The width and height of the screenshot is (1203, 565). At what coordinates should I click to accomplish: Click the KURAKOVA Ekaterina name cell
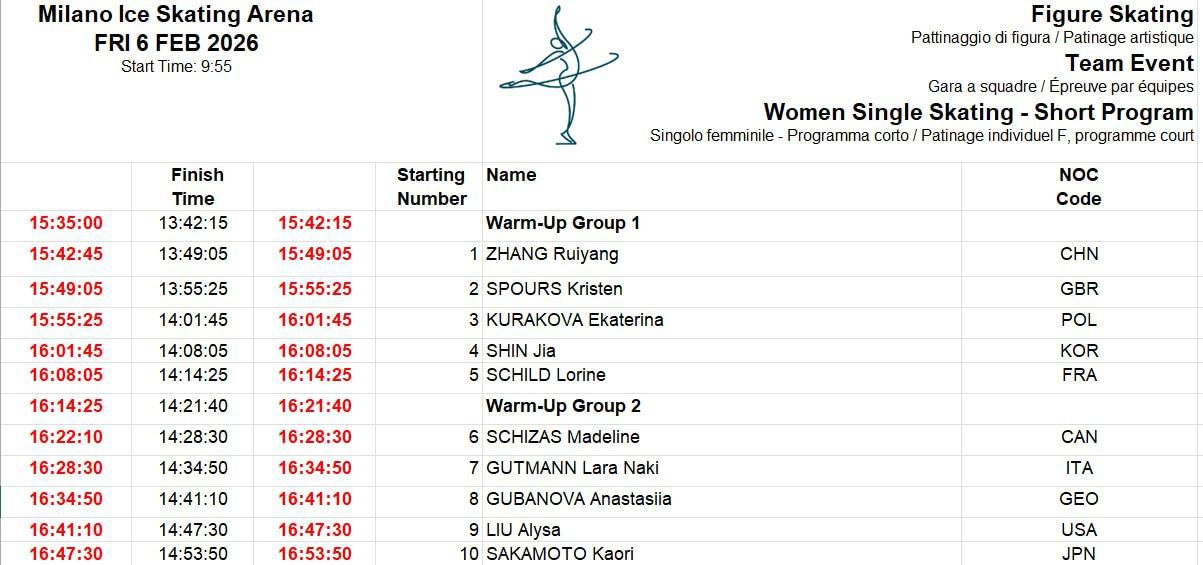(x=575, y=320)
